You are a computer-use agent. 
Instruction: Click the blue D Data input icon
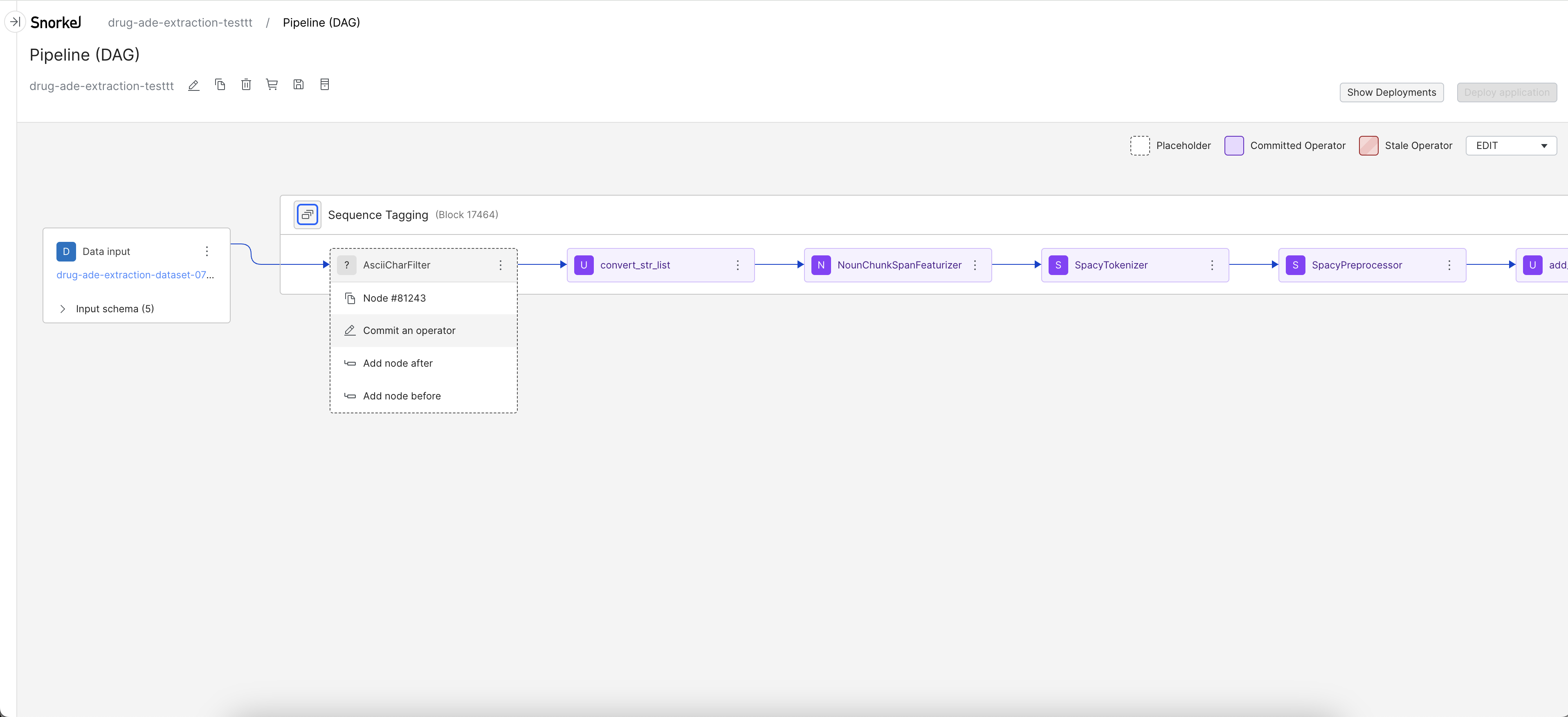(66, 252)
